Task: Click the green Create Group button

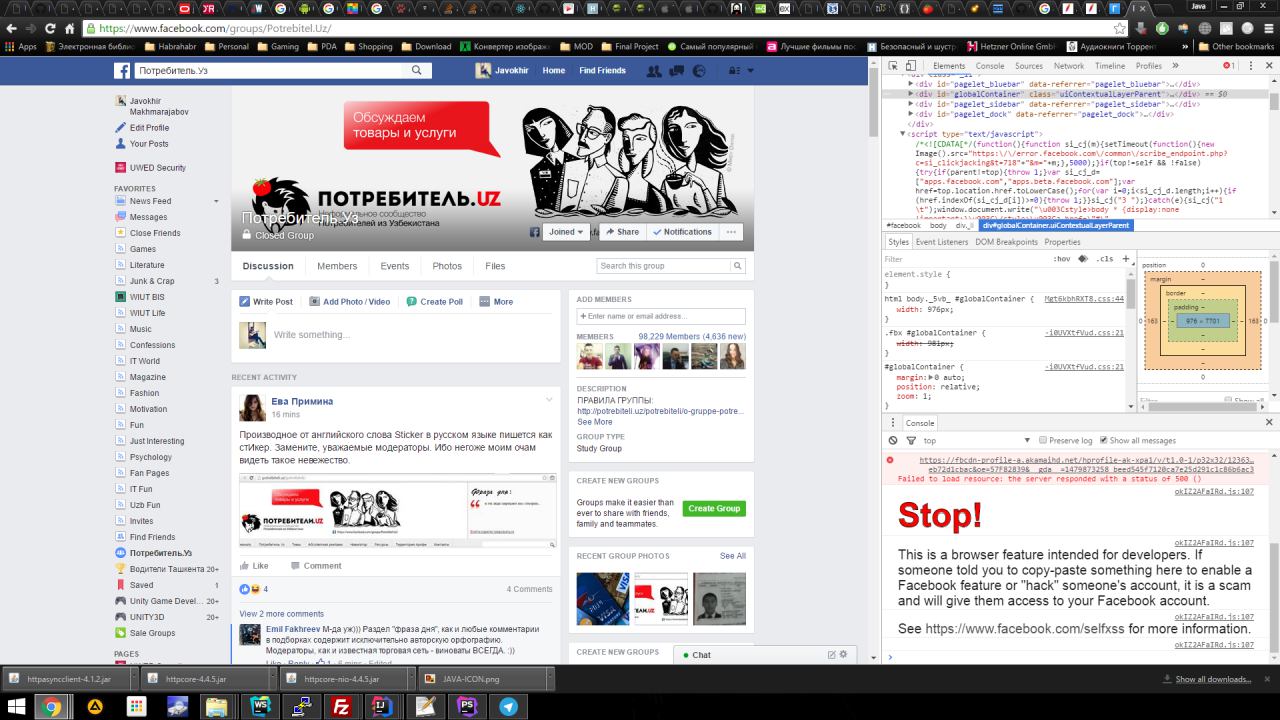Action: click(x=715, y=508)
